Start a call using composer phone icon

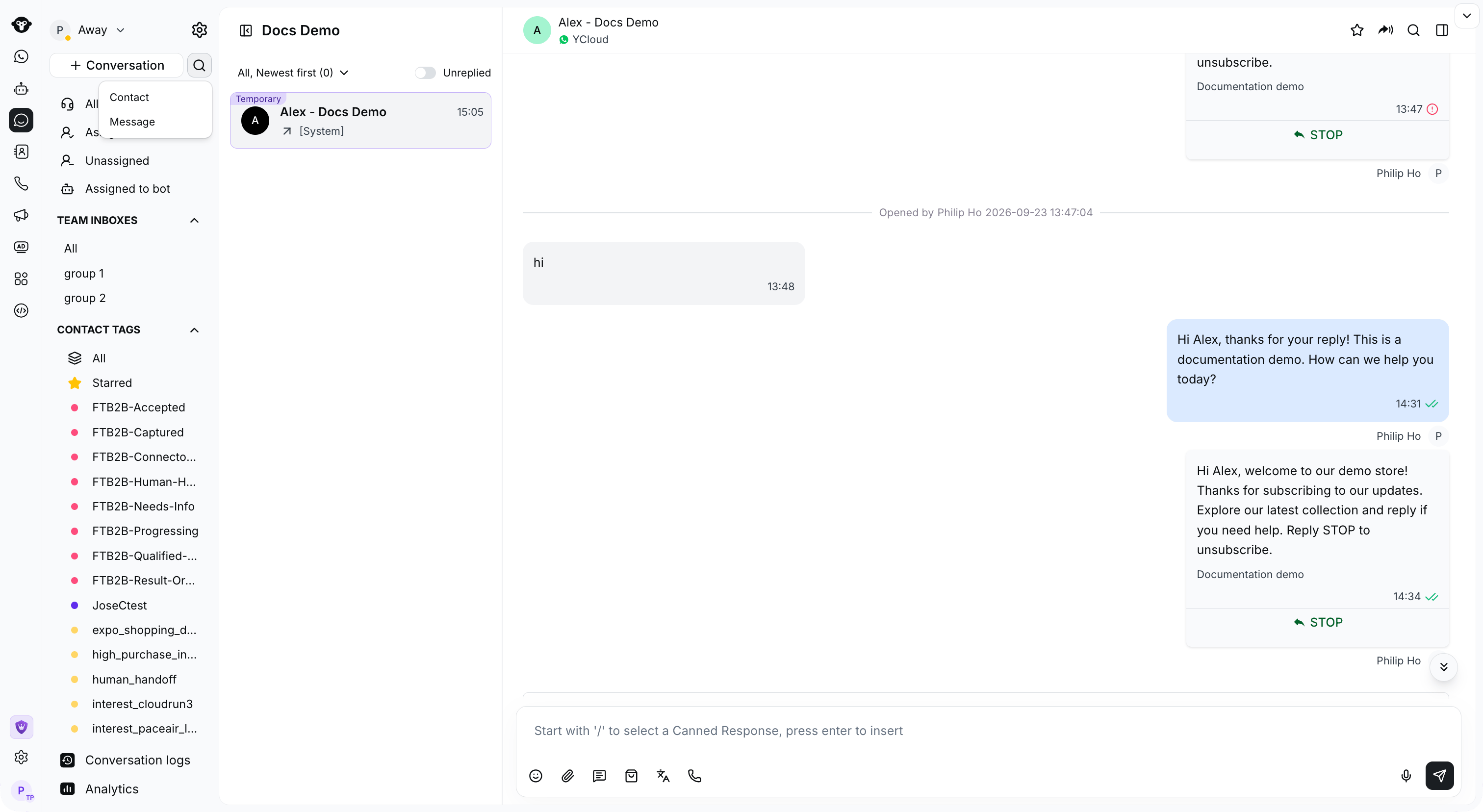tap(695, 776)
